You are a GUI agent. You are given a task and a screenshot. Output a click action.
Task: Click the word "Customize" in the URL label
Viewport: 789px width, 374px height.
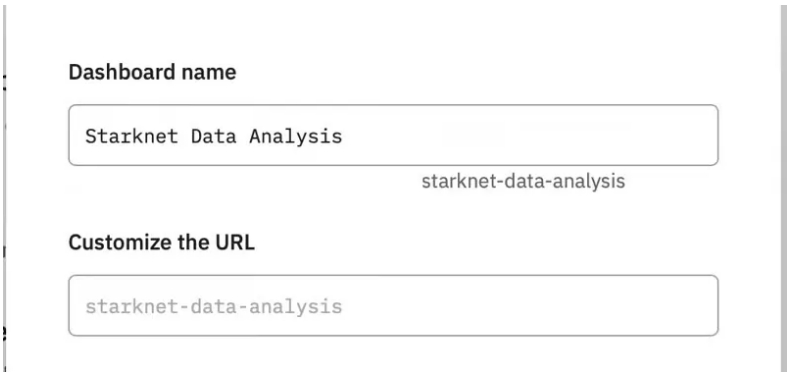(118, 243)
